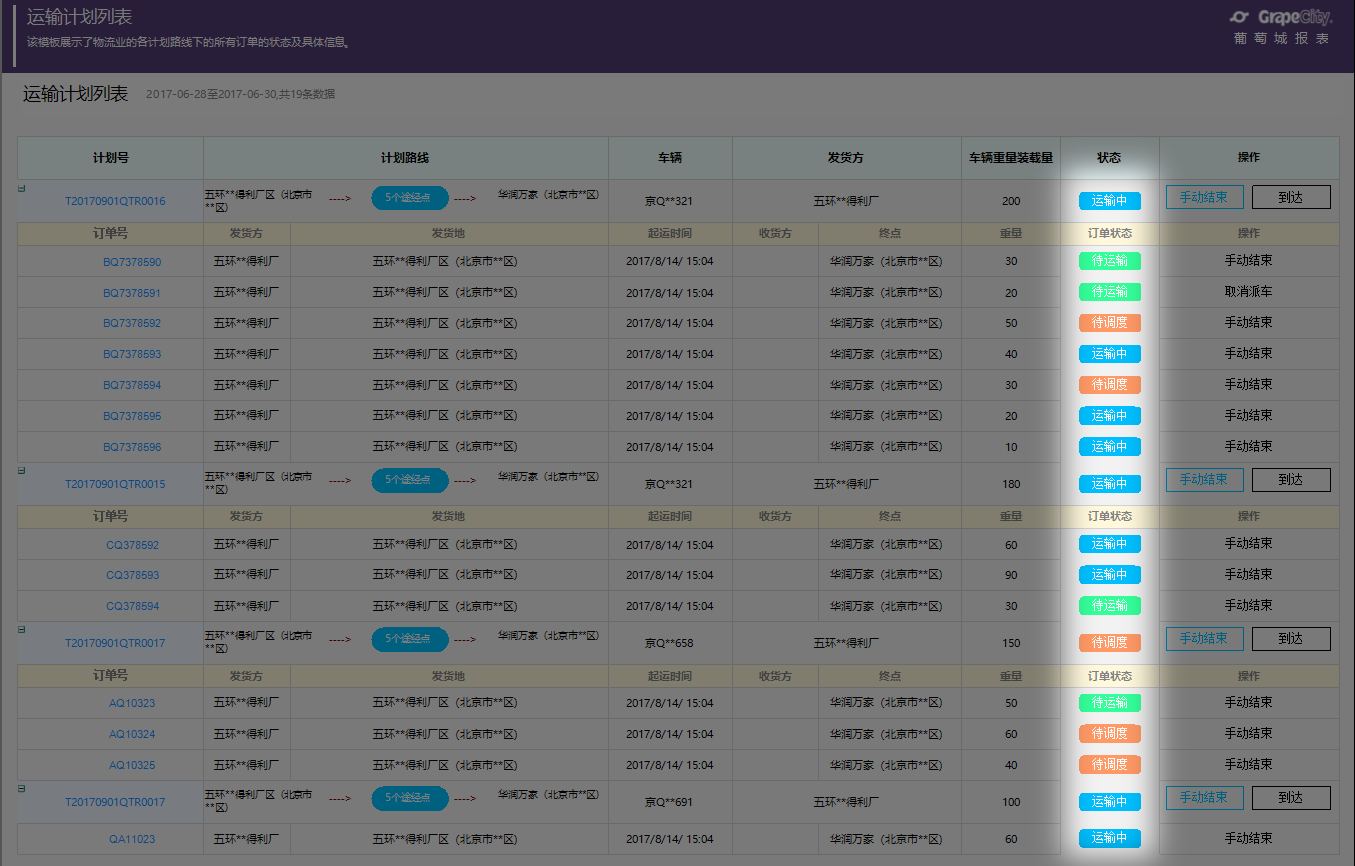Click 手动结束 in the BQ7378590 order row
1355x866 pixels.
pyautogui.click(x=1248, y=261)
